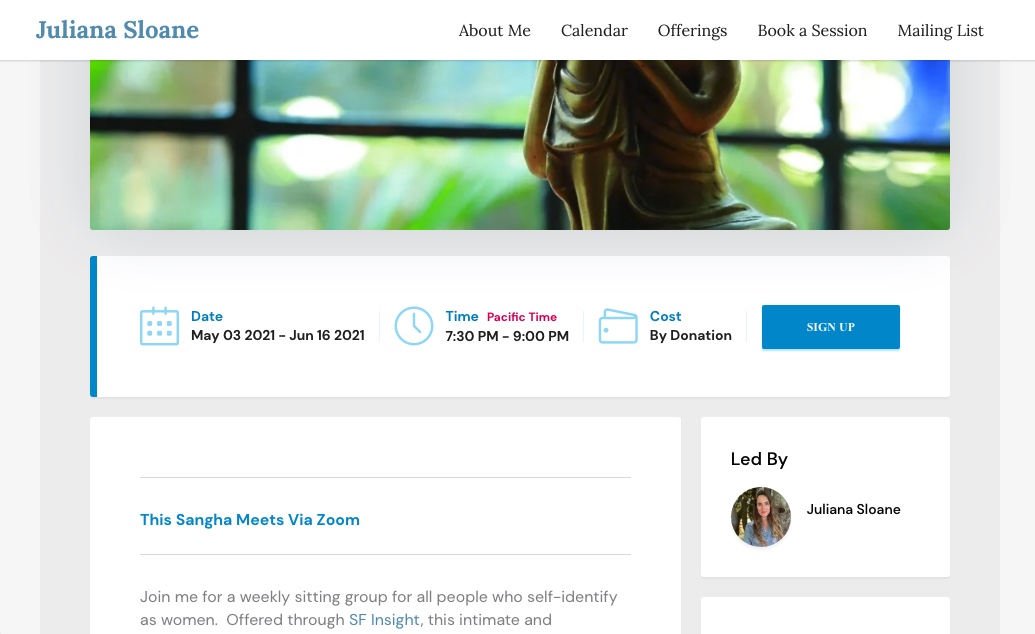Click the wallet cost icon

[x=618, y=326]
